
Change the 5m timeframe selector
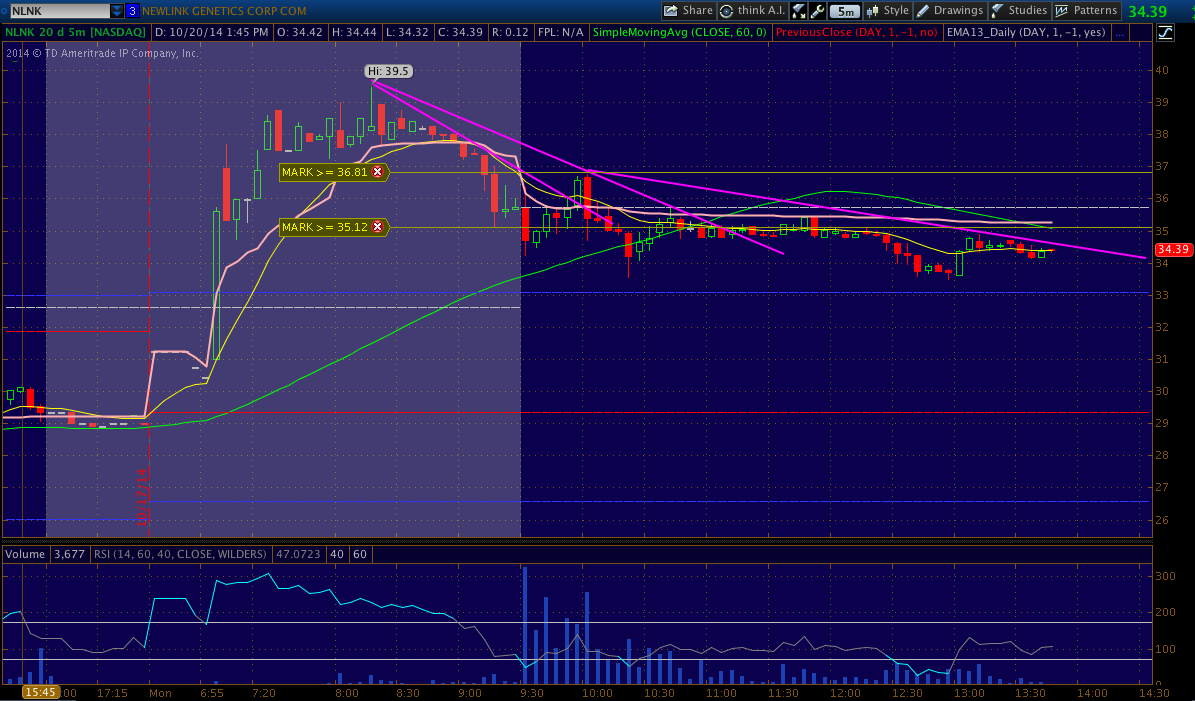[845, 11]
